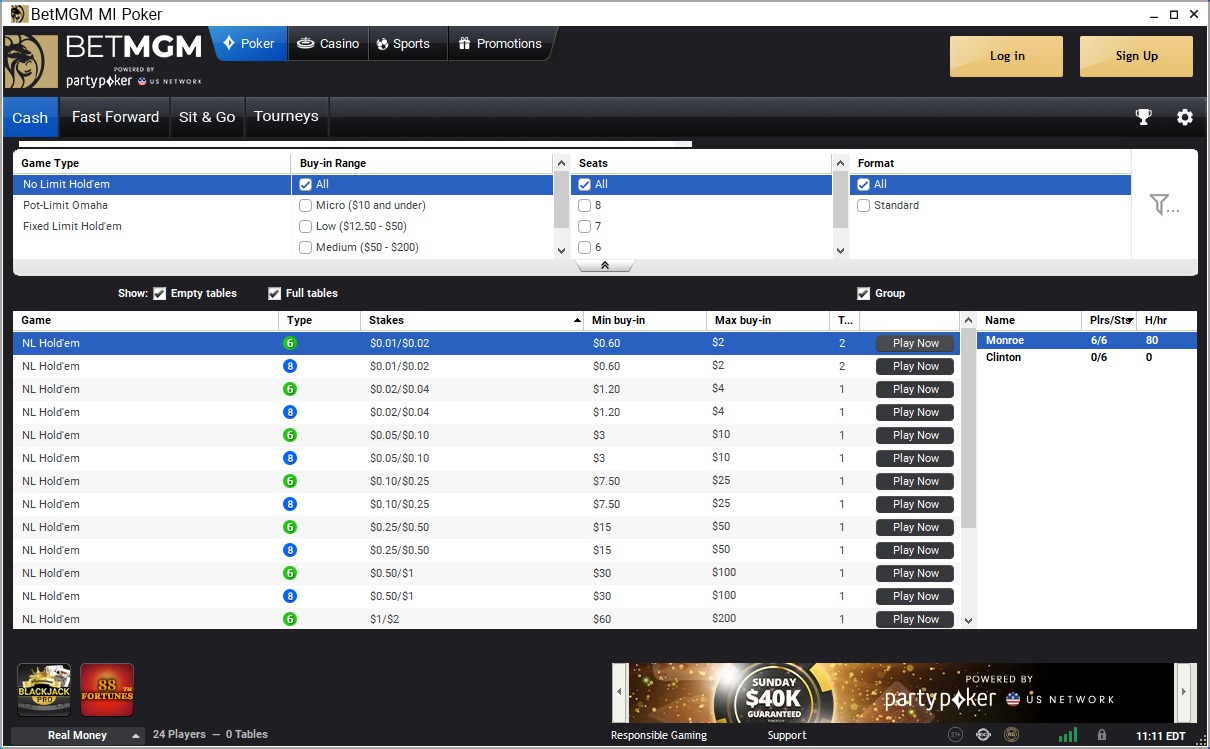Image resolution: width=1210 pixels, height=749 pixels.
Task: Open the Support link
Action: click(x=787, y=735)
